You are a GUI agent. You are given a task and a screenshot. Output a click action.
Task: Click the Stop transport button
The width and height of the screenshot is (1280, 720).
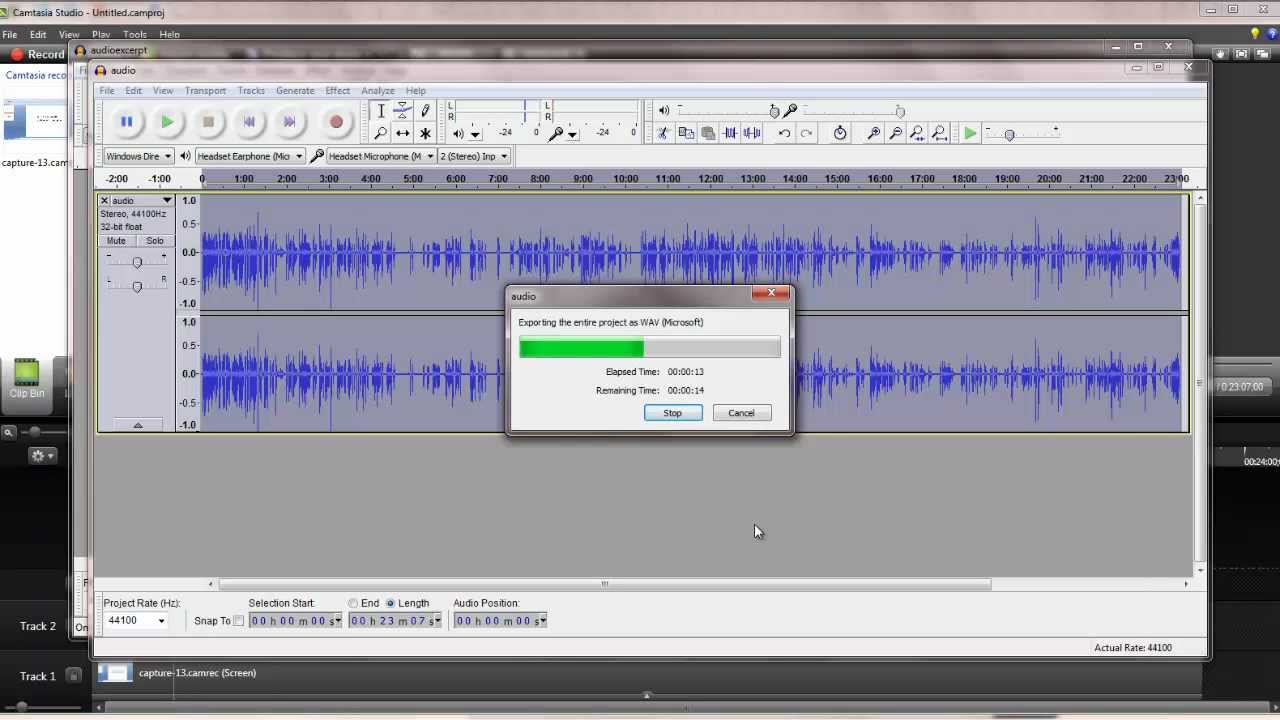[x=208, y=122]
